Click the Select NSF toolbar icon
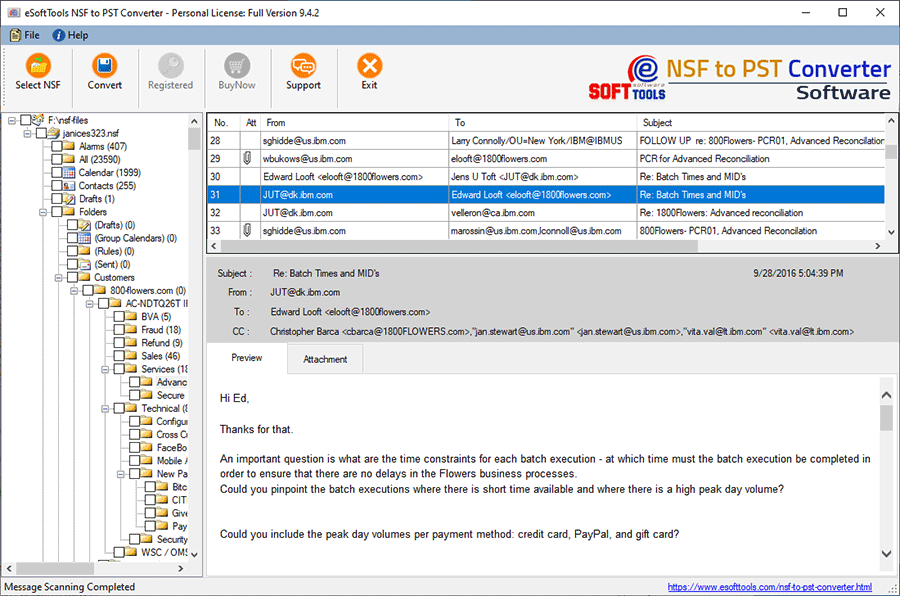Viewport: 900px width, 596px height. coord(38,65)
